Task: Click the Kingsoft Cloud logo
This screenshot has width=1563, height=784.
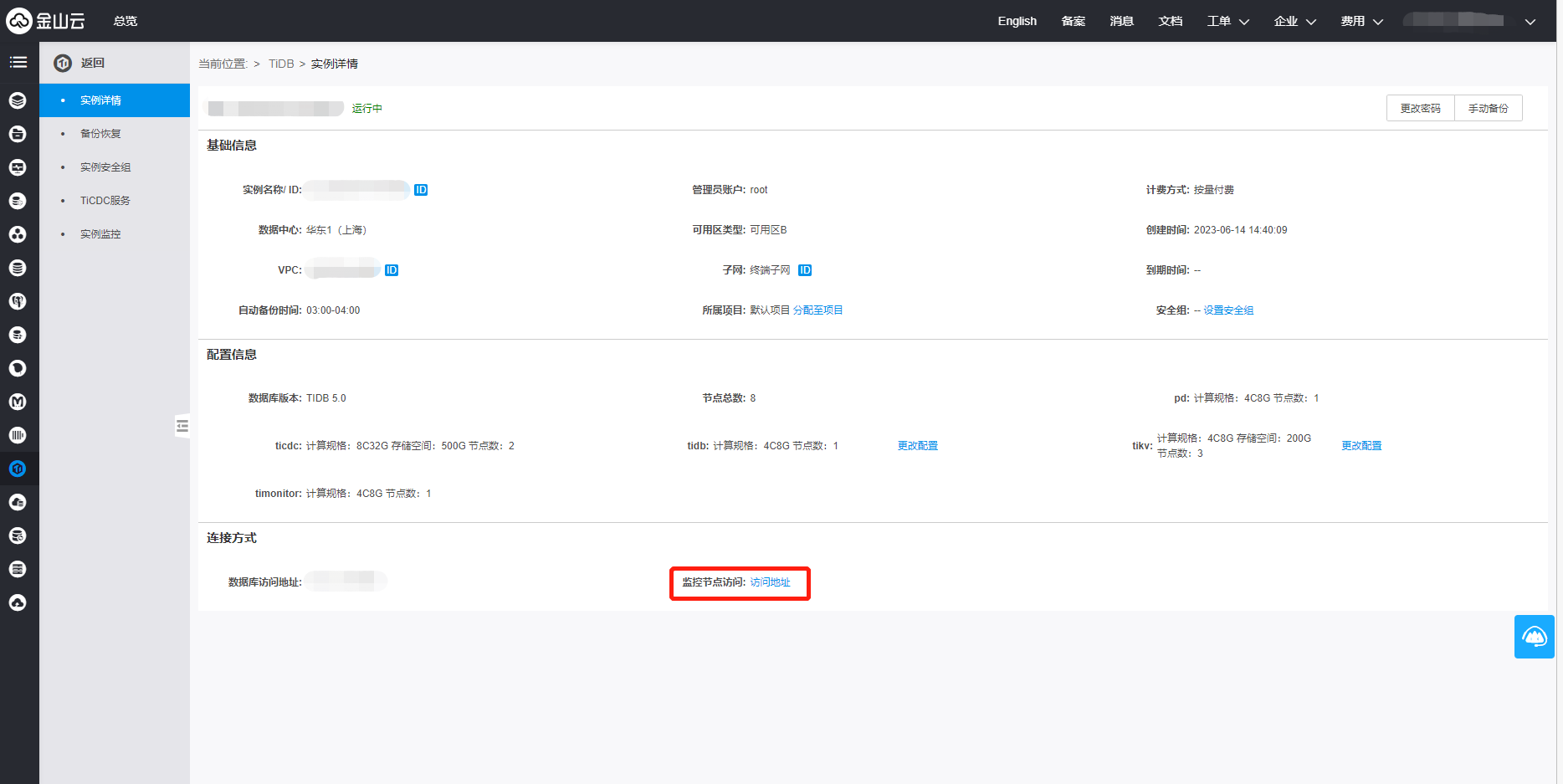Action: [46, 21]
